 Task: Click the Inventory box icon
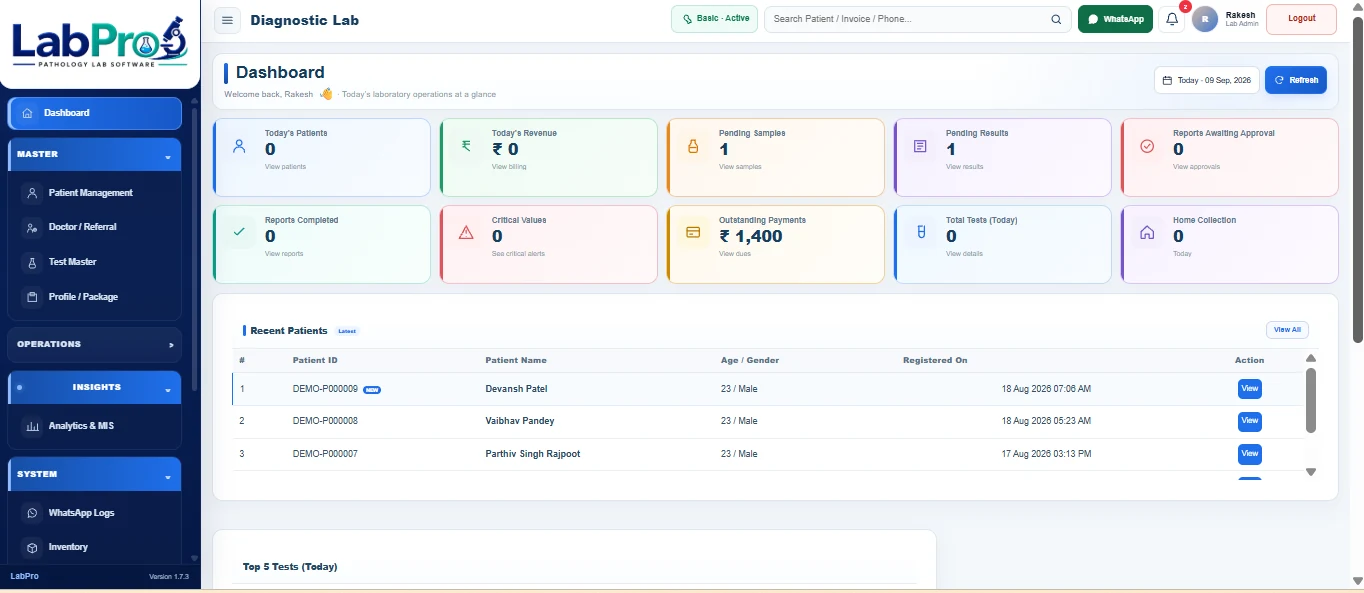32,547
